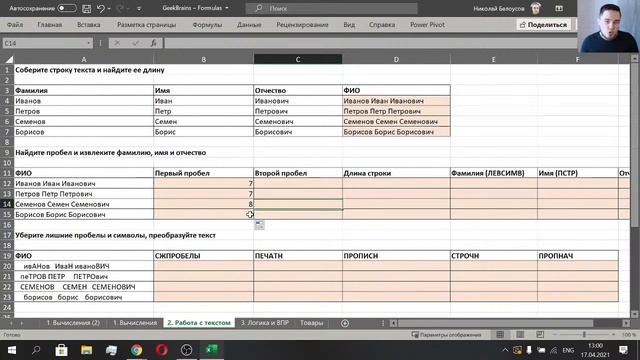This screenshot has height=360, width=640.
Task: Add a new sheet with plus icon
Action: click(344, 323)
